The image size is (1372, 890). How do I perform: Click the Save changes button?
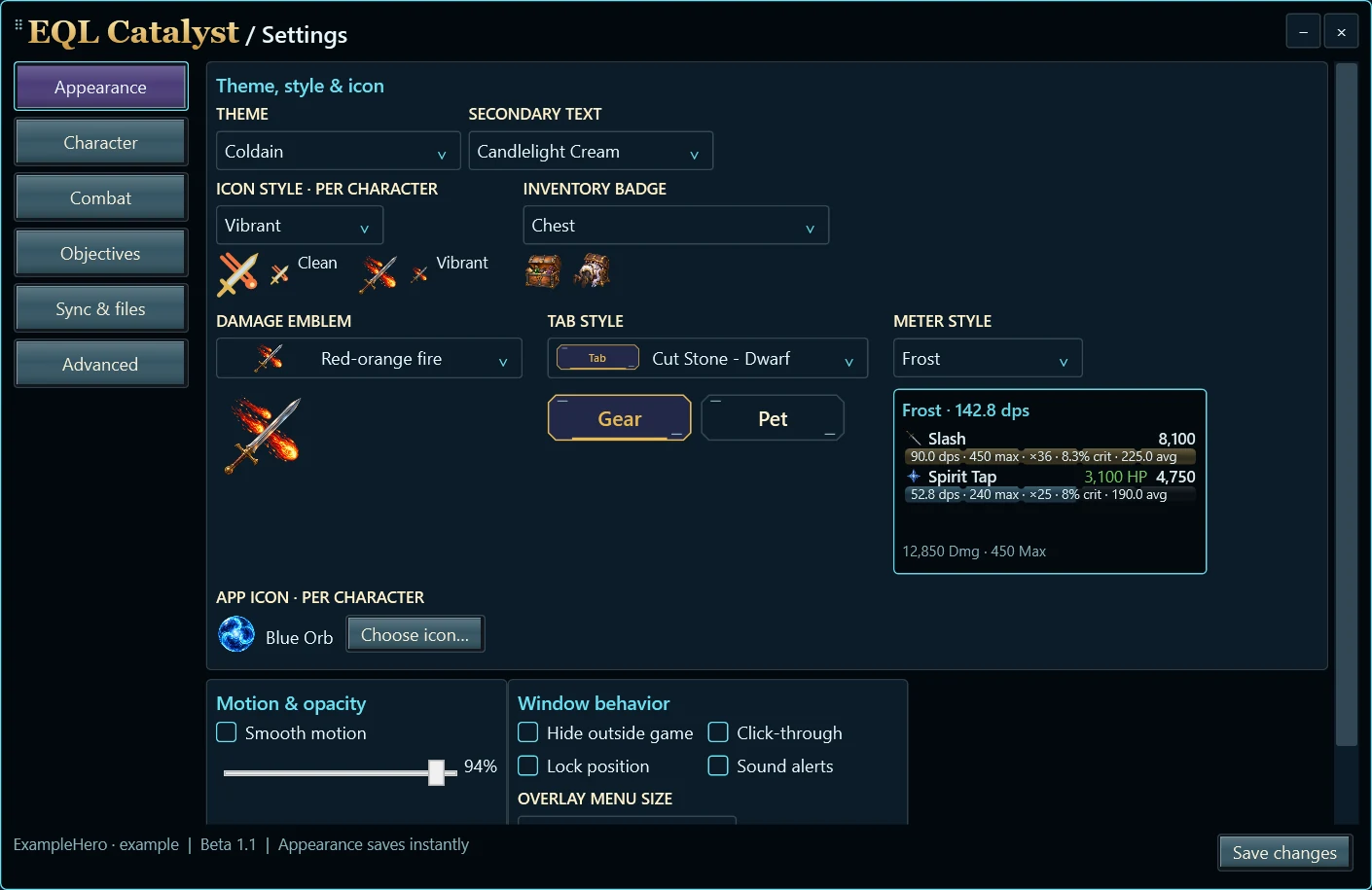click(1284, 852)
